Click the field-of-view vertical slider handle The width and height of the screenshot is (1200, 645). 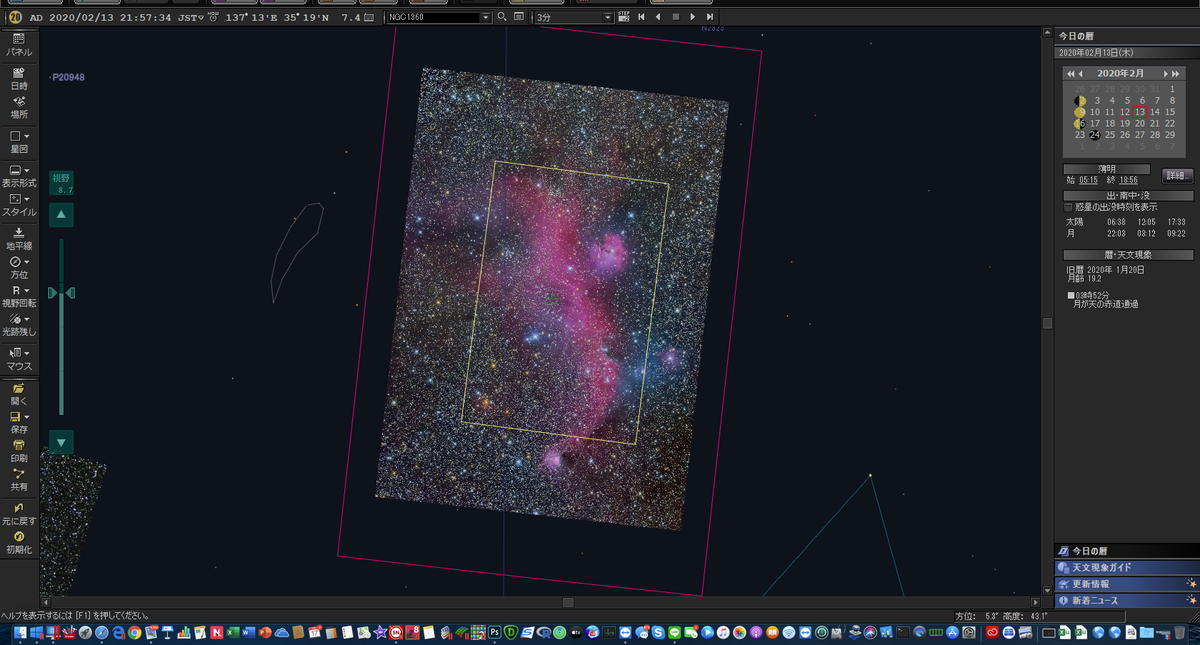[x=61, y=292]
